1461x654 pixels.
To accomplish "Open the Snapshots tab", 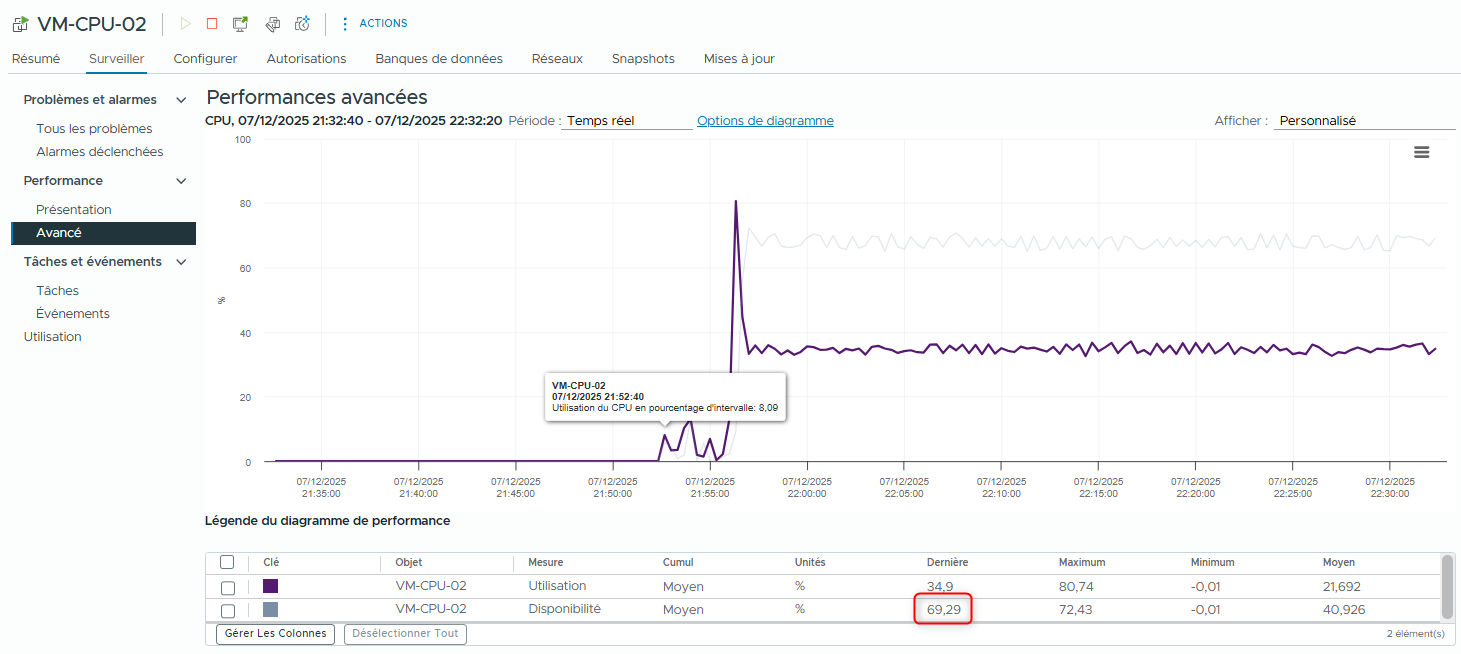I will tap(643, 59).
